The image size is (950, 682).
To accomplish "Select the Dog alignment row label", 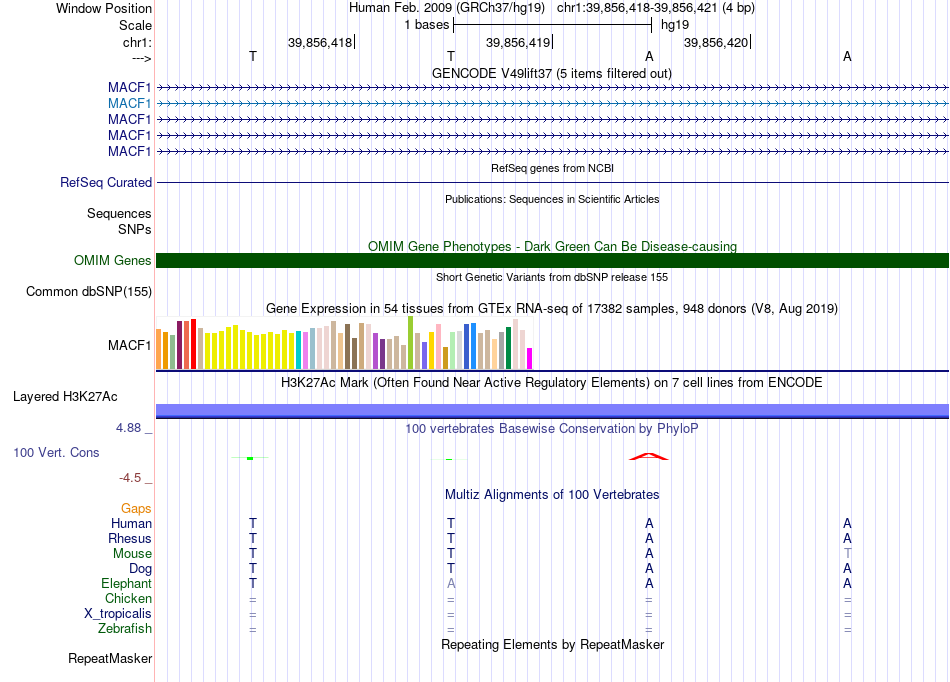I will click(141, 569).
